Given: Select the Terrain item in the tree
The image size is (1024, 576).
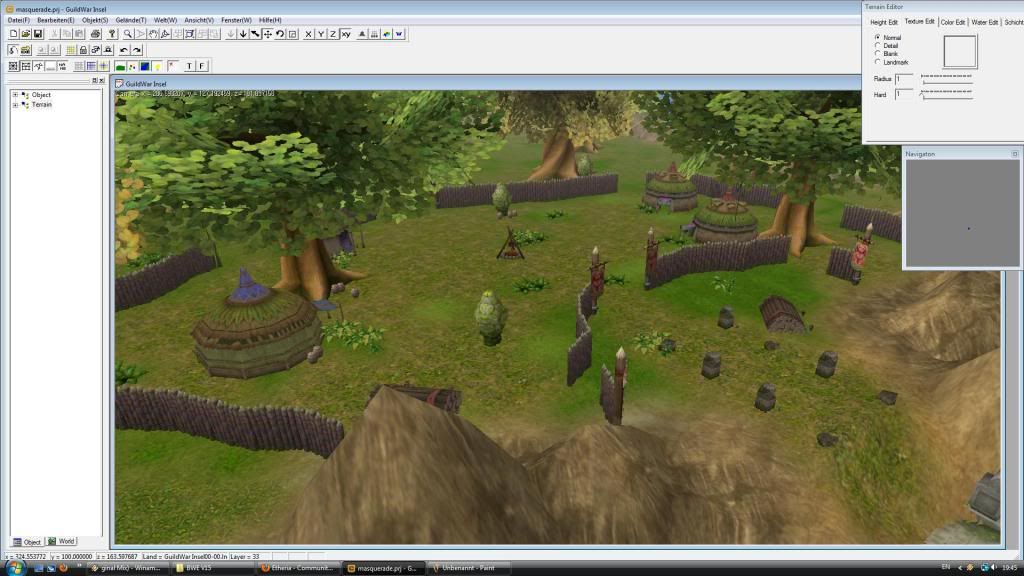Looking at the screenshot, I should click(42, 104).
